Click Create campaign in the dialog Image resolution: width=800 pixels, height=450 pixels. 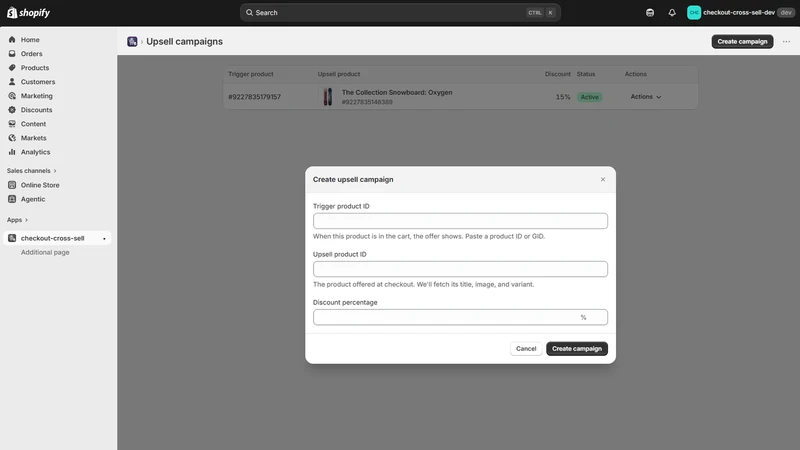577,348
